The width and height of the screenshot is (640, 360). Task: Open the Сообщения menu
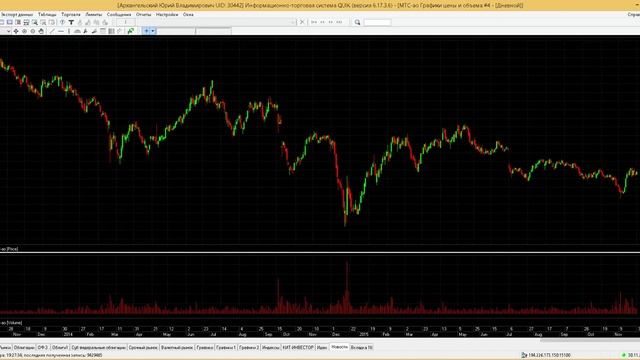click(x=119, y=14)
